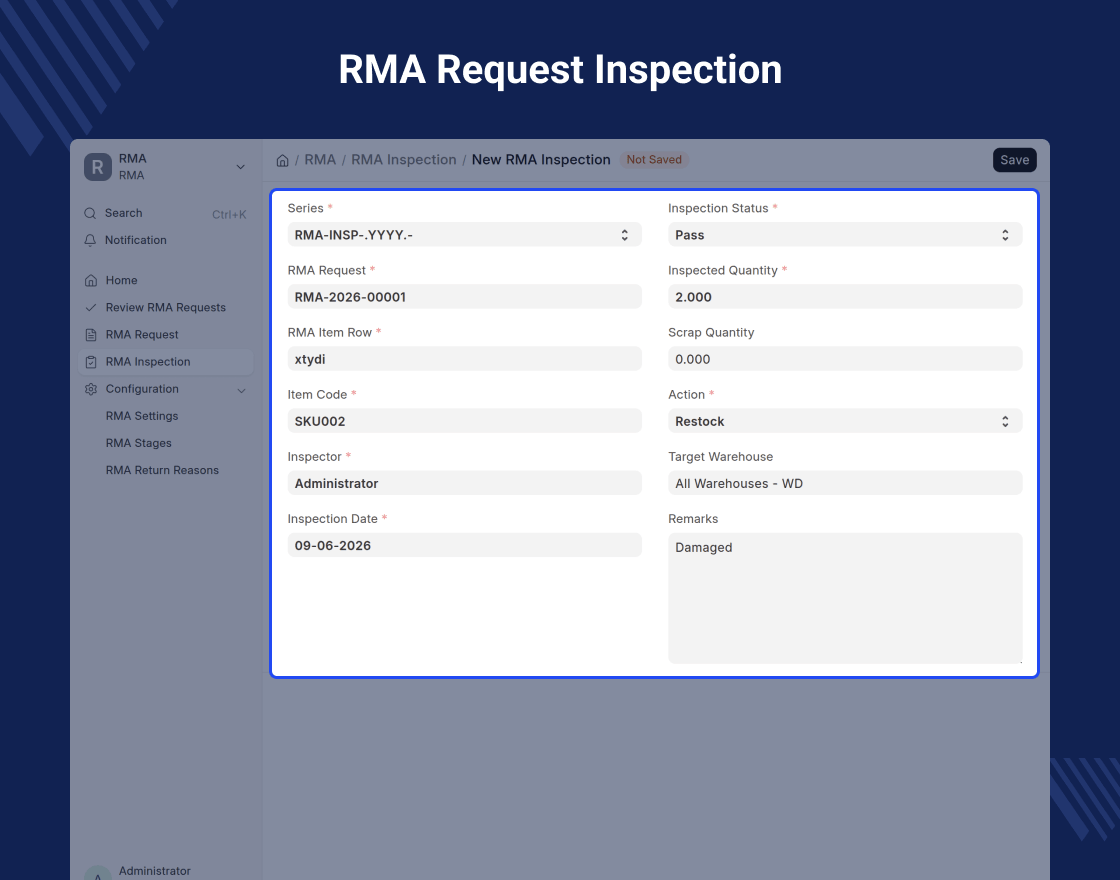The height and width of the screenshot is (880, 1120).
Task: Click the RMA Inspection breadcrumb link
Action: coord(404,160)
